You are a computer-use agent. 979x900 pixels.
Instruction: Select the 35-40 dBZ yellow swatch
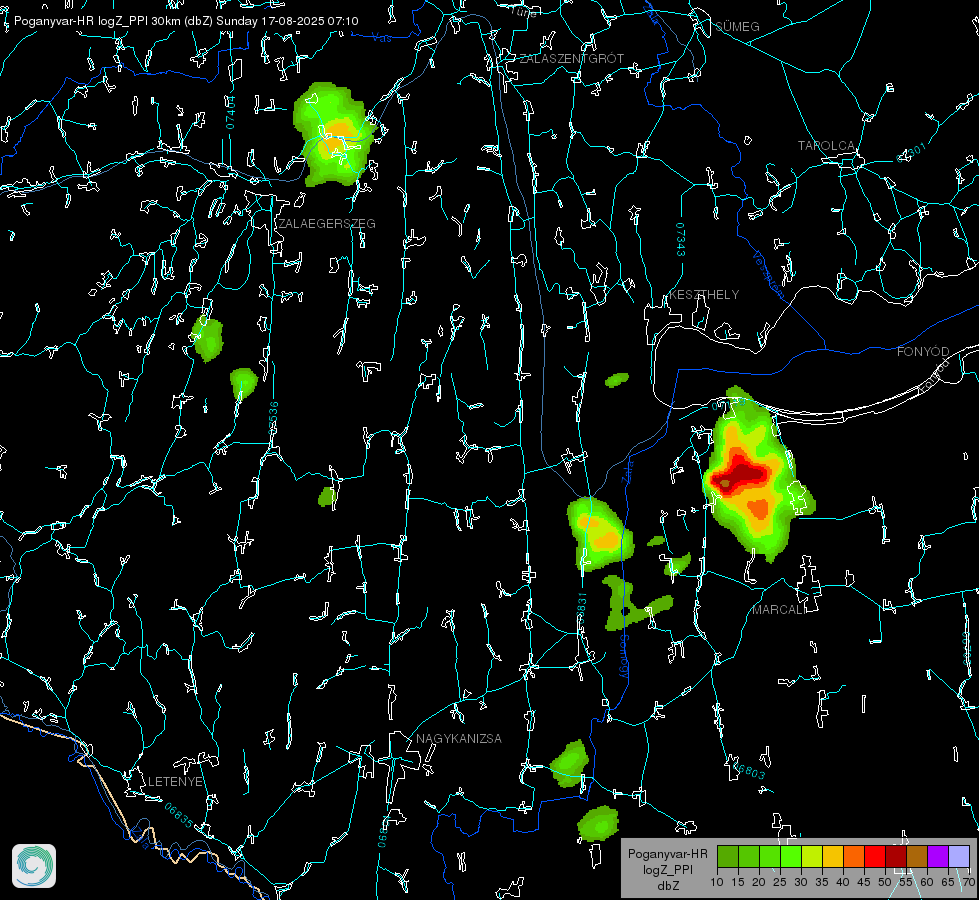[833, 856]
